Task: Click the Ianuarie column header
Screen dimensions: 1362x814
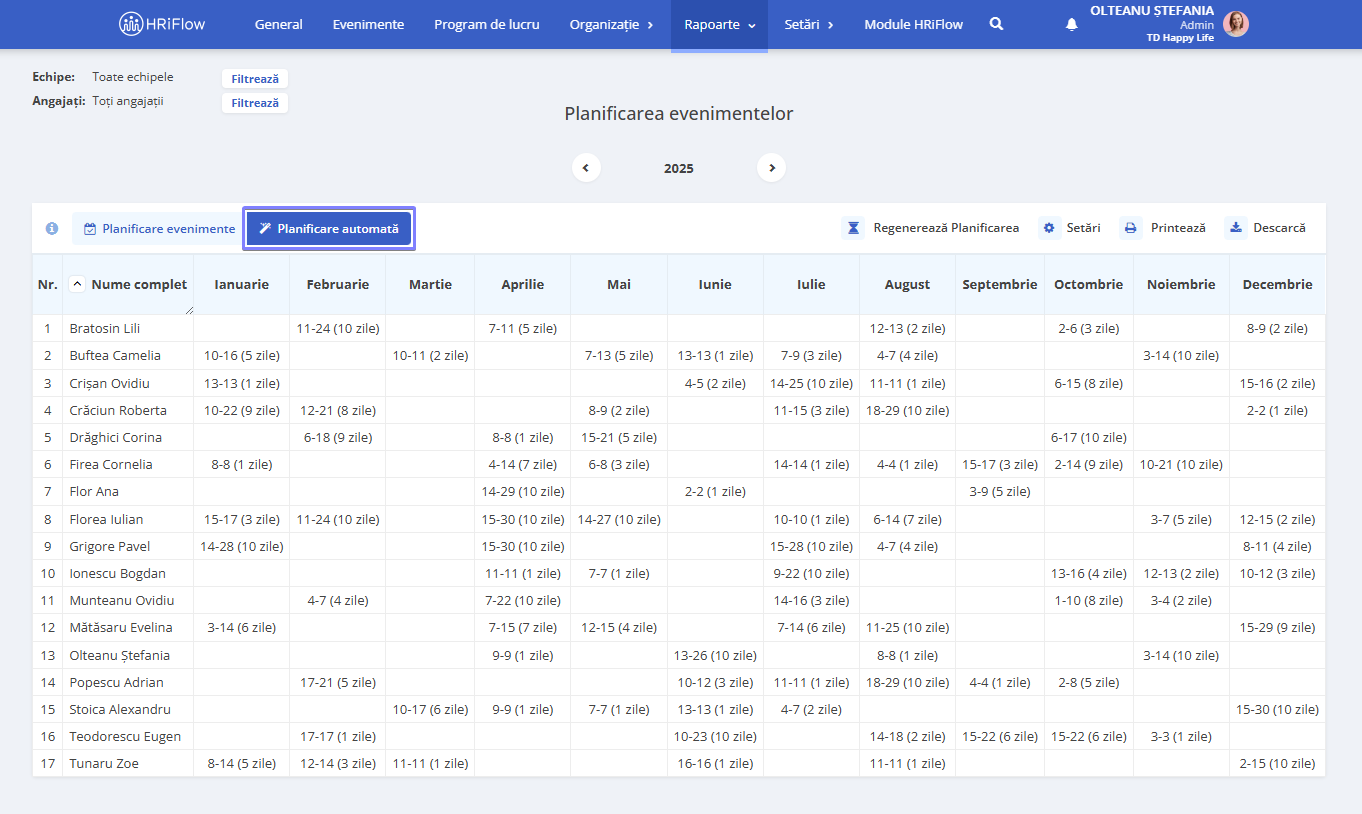Action: (x=241, y=285)
